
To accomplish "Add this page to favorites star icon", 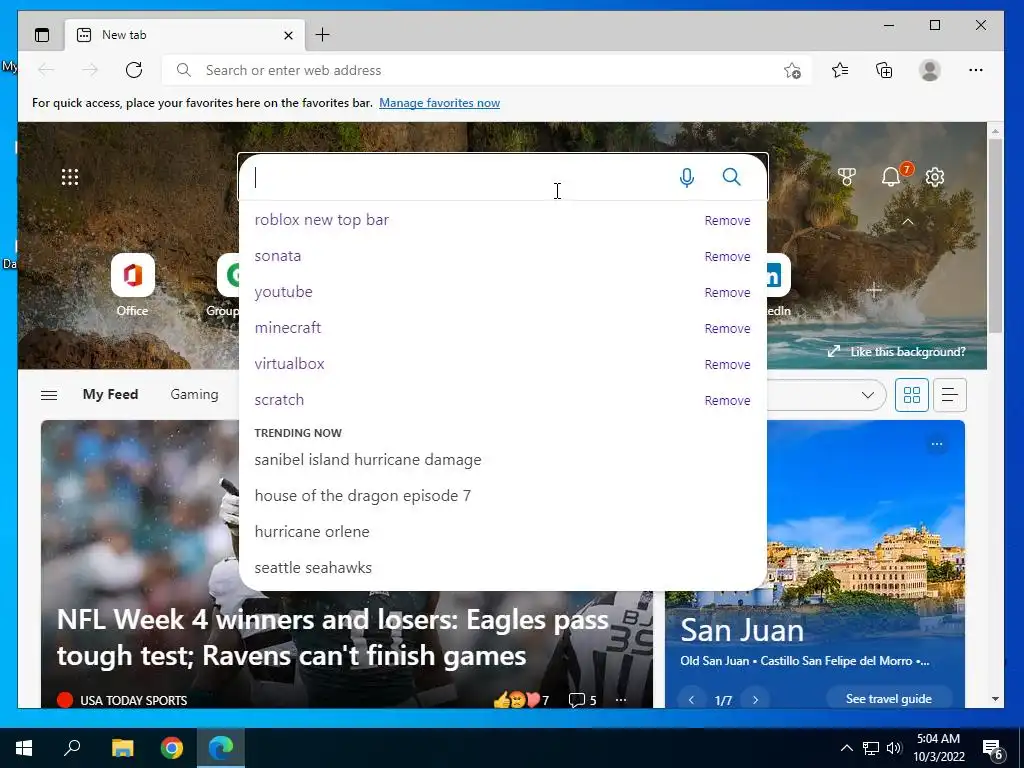I will (x=792, y=70).
